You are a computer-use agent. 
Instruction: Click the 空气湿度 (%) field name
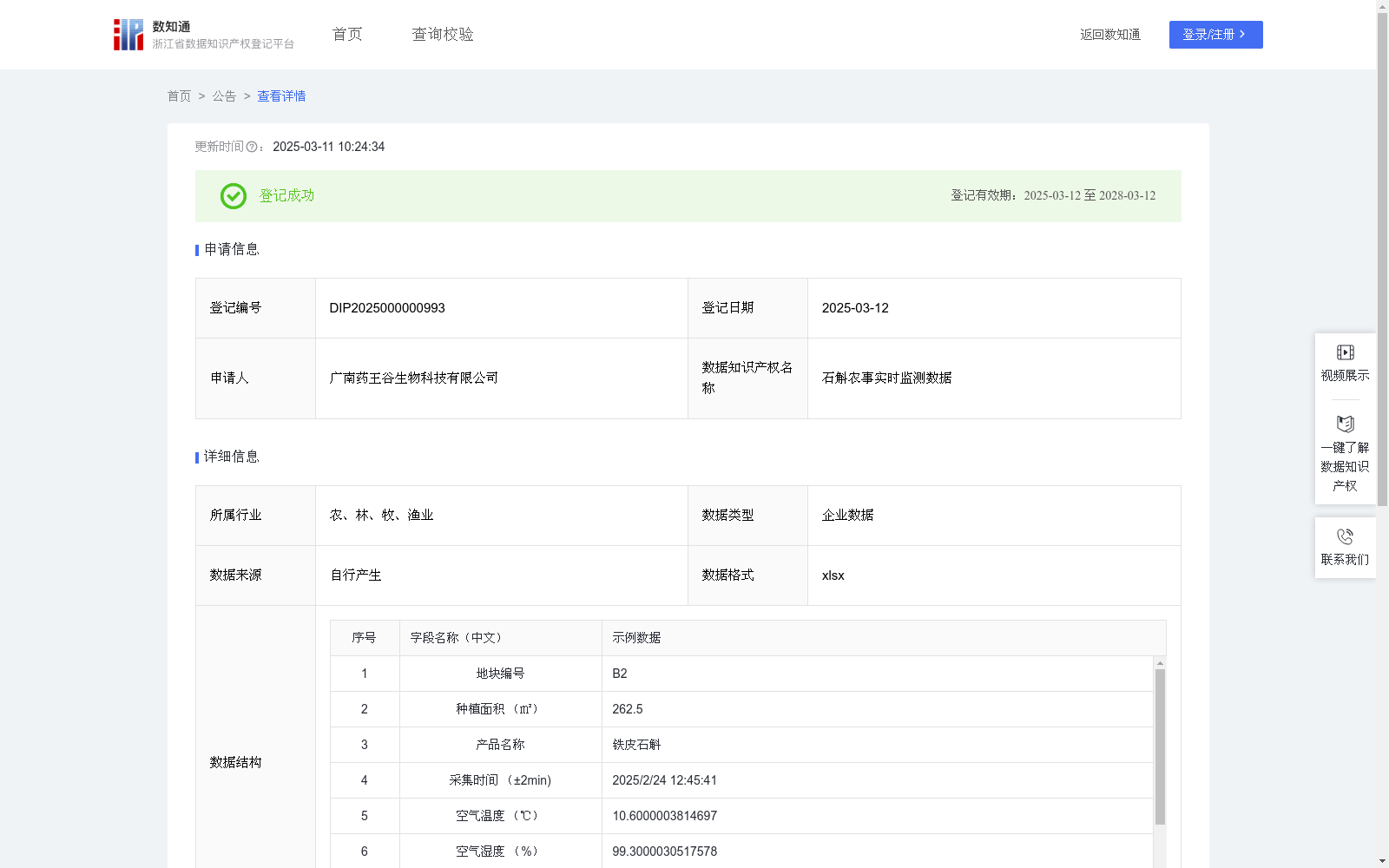500,852
